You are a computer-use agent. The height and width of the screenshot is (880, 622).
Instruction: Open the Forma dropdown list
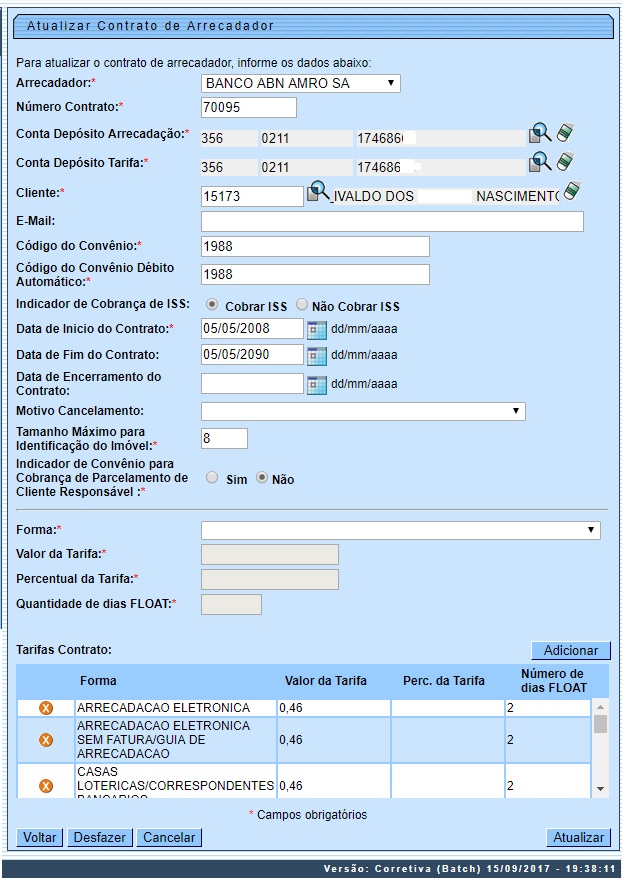pyautogui.click(x=400, y=530)
